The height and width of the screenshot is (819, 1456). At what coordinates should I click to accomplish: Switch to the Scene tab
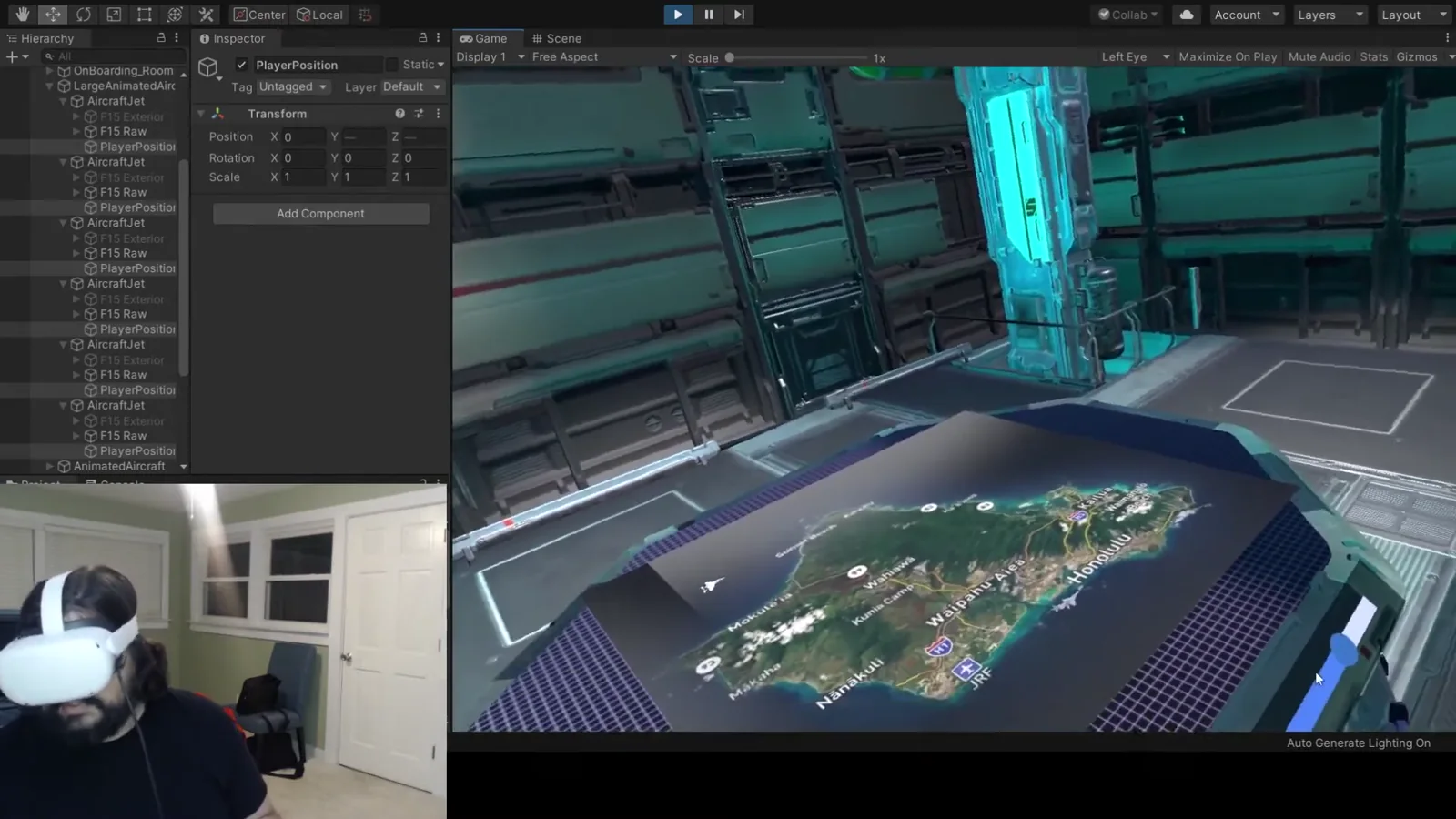(557, 38)
